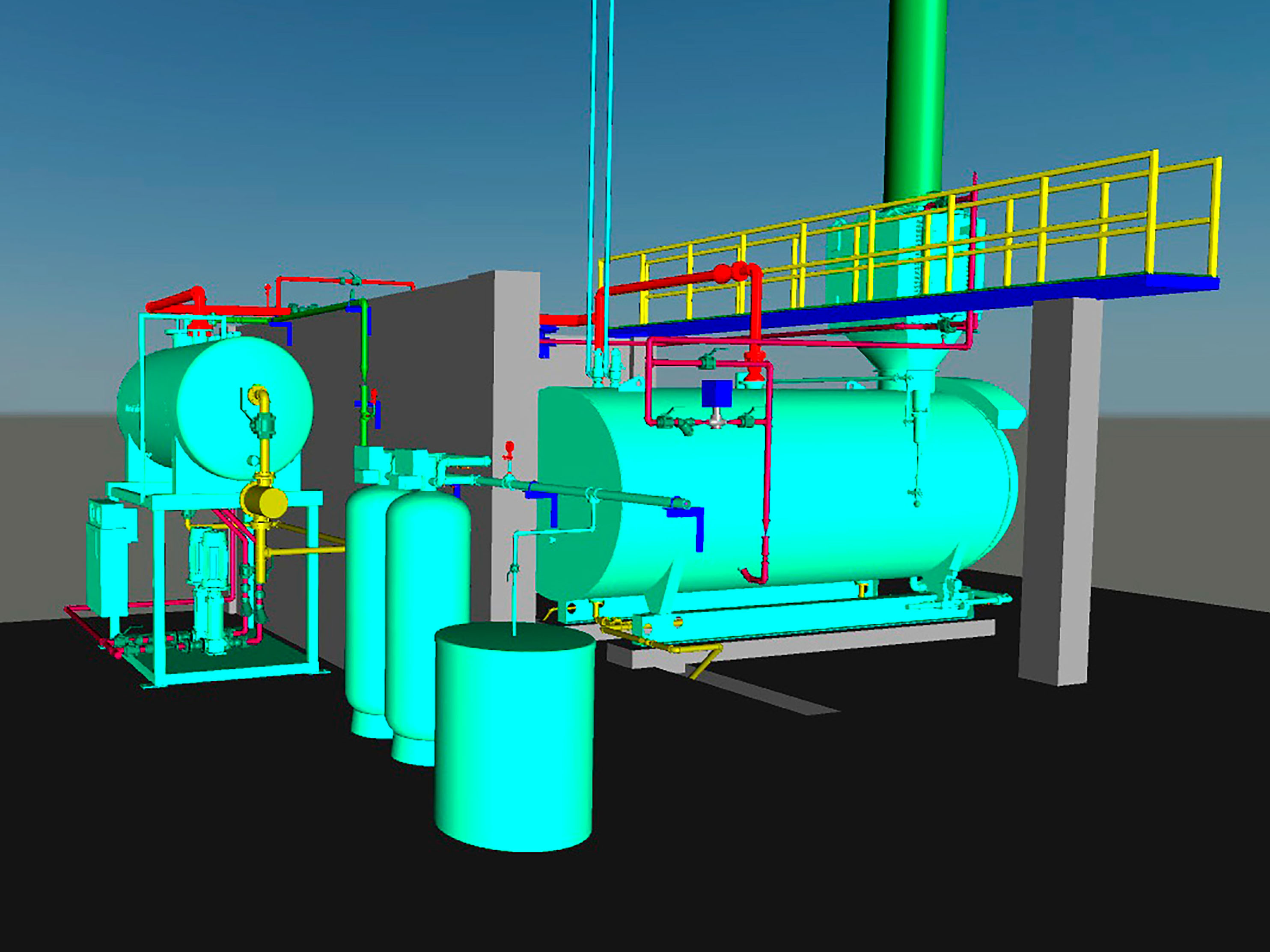Viewport: 1270px width, 952px height.
Task: Select the blue square actuator box on boiler
Action: (717, 394)
